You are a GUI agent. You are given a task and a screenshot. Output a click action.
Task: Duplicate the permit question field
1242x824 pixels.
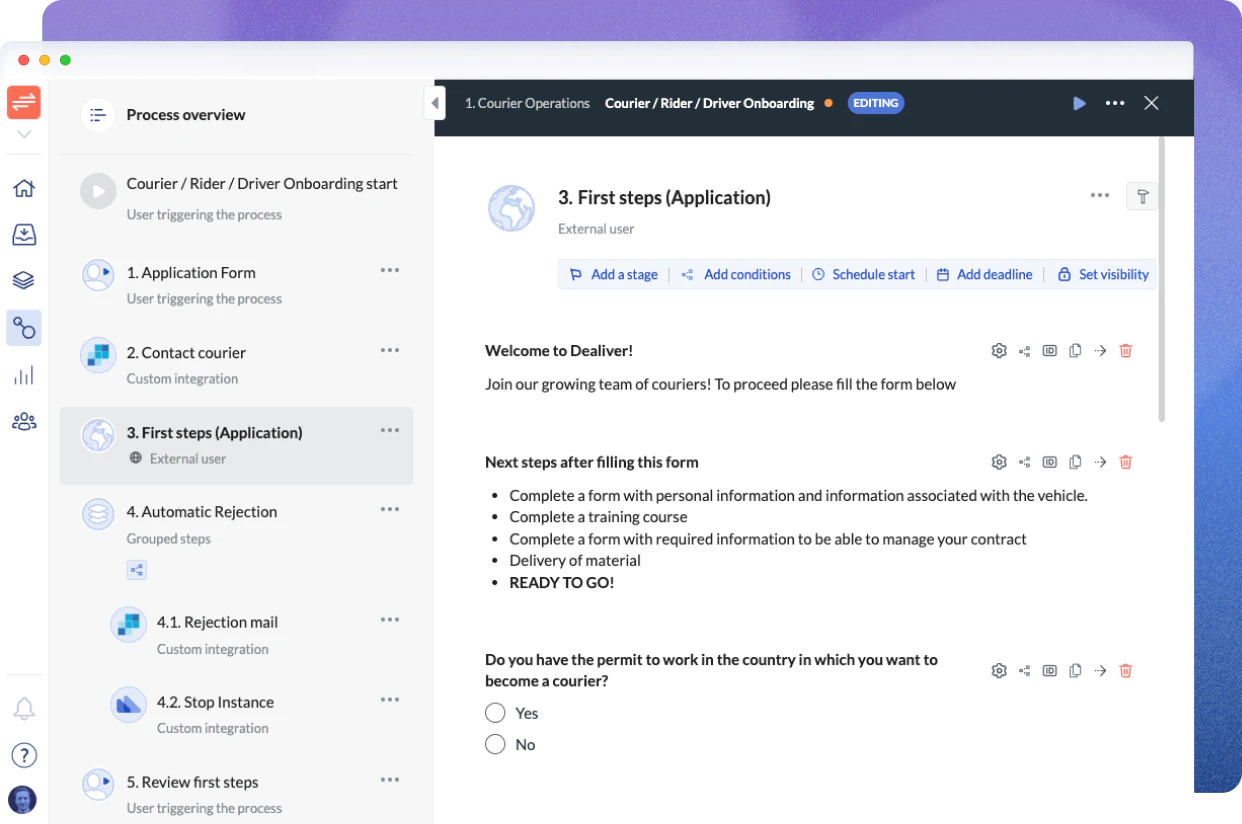click(x=1075, y=671)
